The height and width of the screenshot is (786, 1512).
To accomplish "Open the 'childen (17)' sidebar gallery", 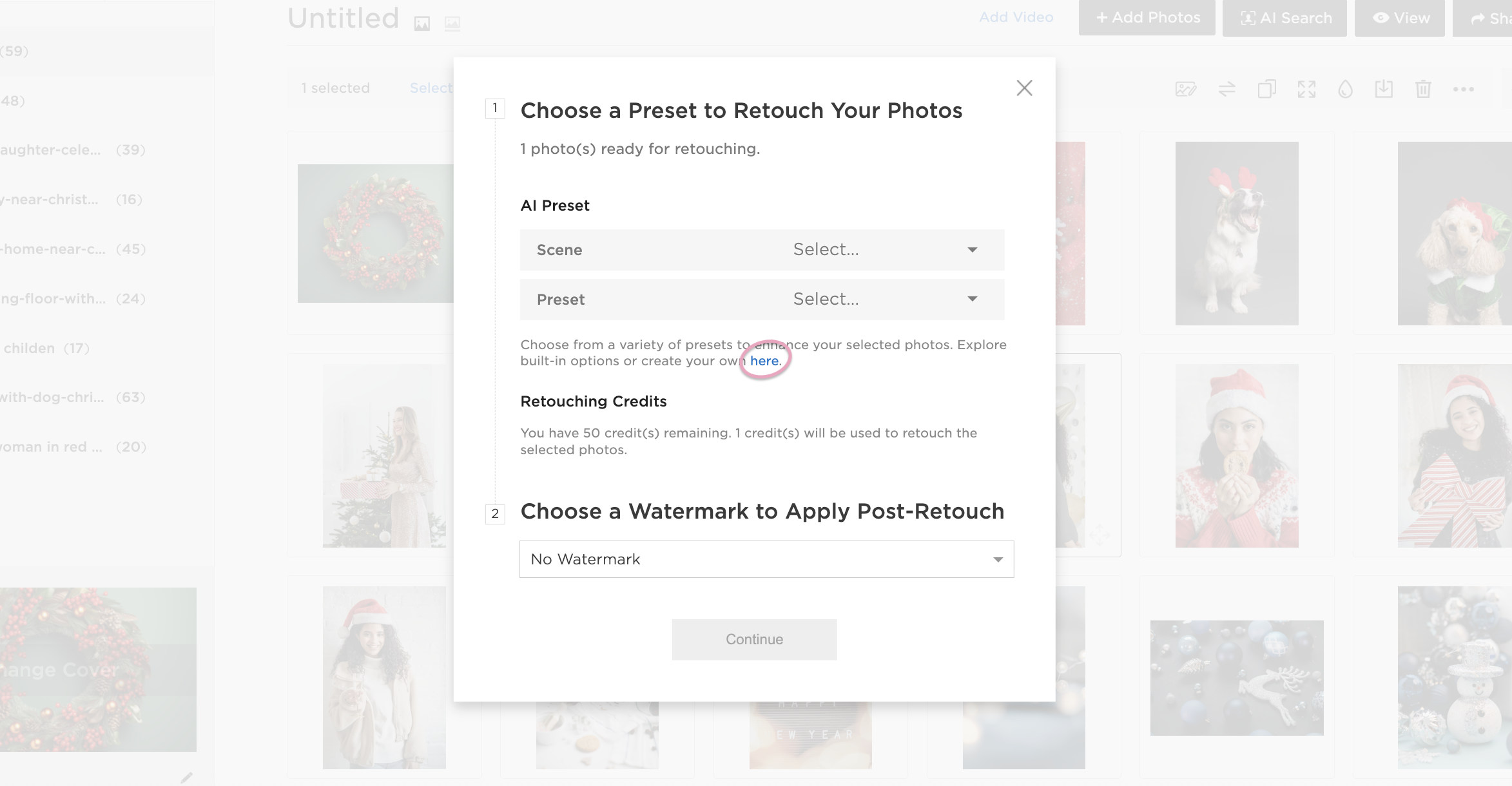I will click(45, 349).
